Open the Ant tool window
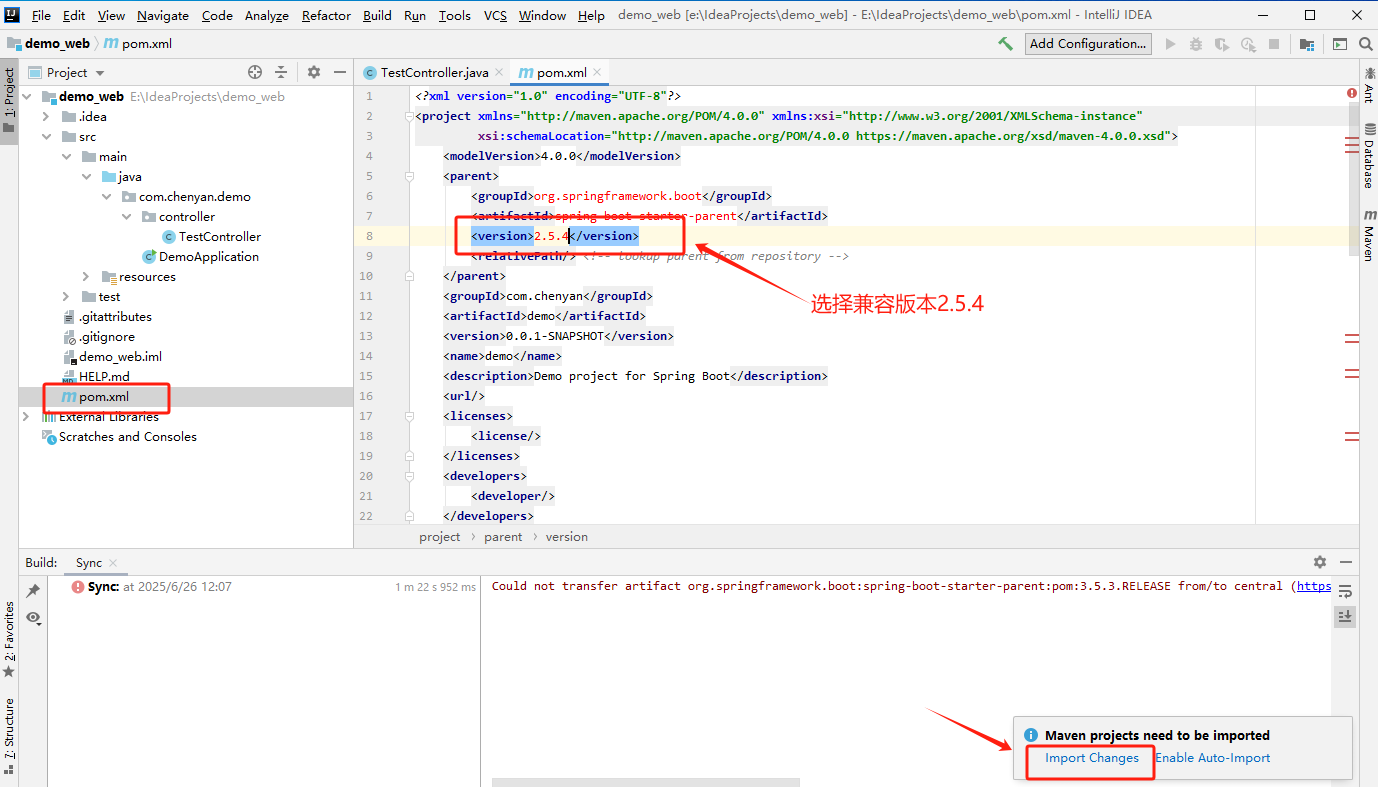Image resolution: width=1378 pixels, height=787 pixels. click(x=1368, y=86)
